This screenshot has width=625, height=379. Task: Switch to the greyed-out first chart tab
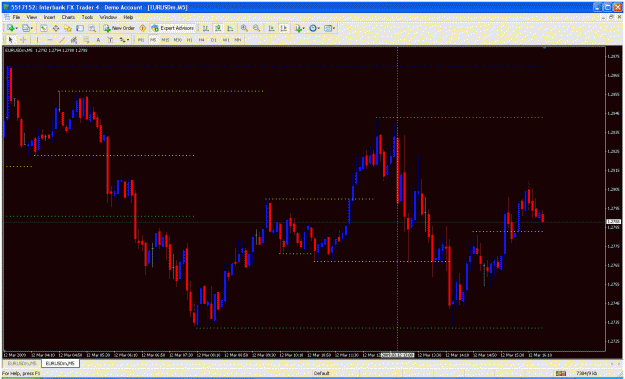point(22,363)
